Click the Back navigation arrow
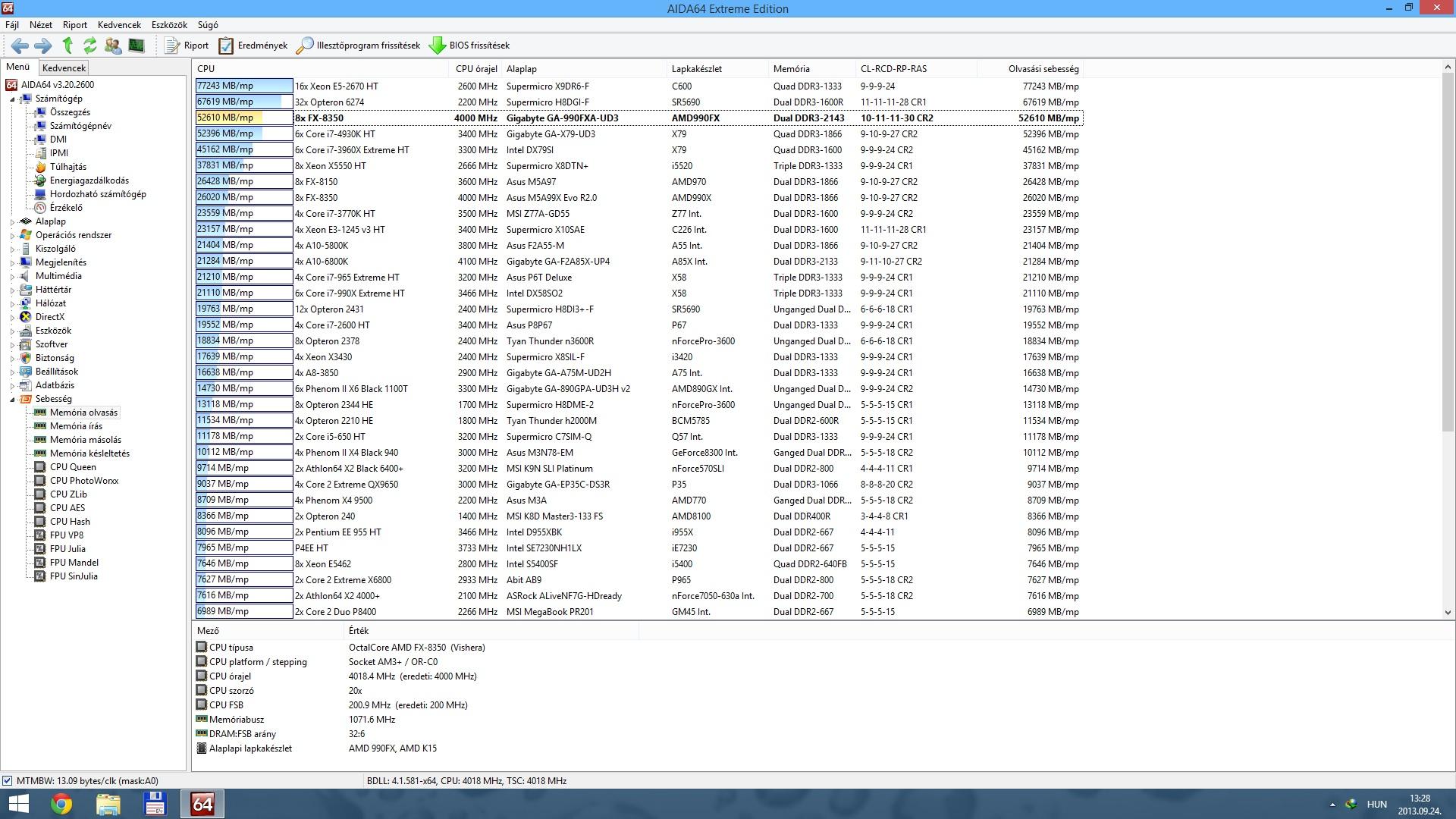The height and width of the screenshot is (819, 1456). coord(20,45)
